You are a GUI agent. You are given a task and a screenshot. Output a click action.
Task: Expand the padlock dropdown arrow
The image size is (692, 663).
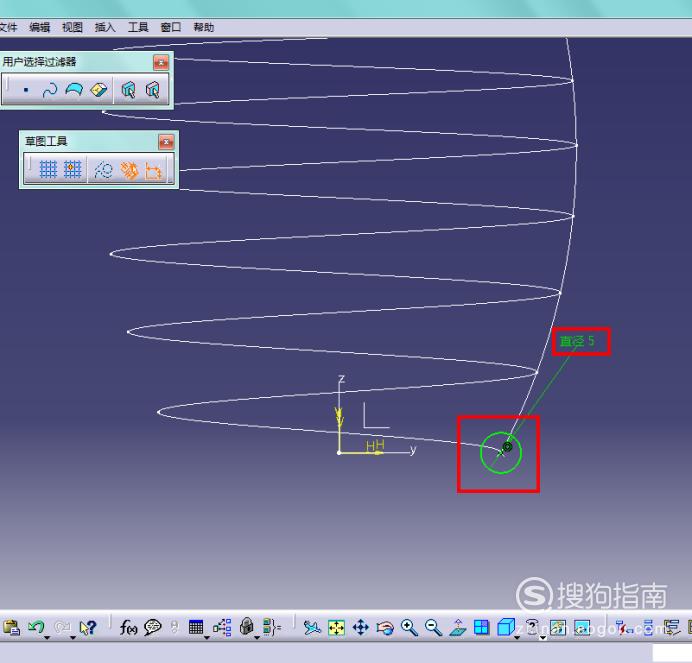click(257, 637)
